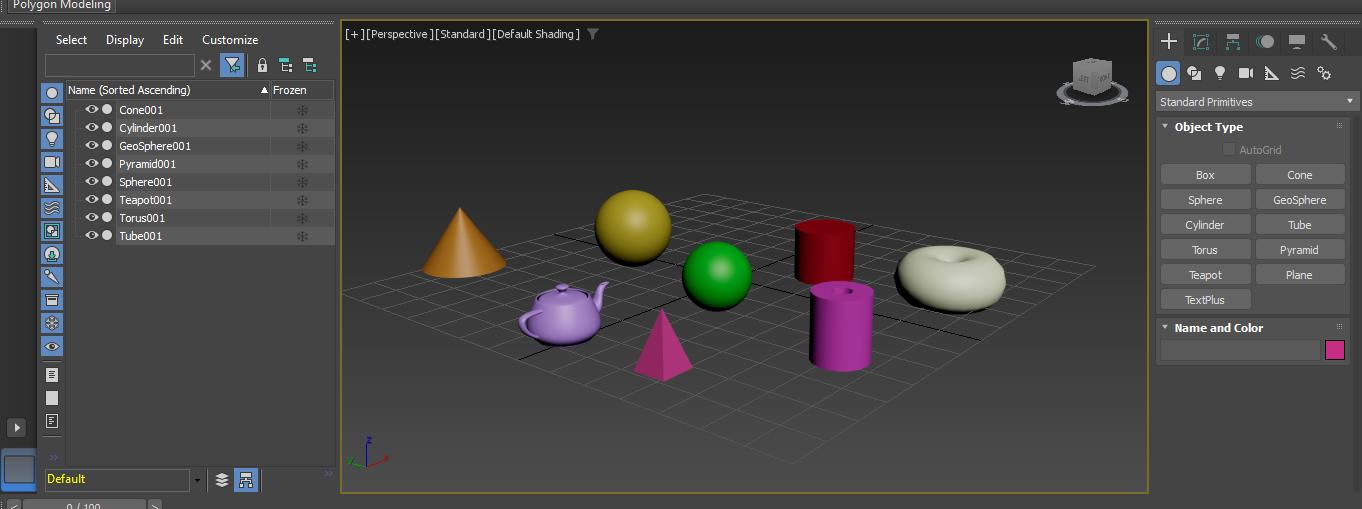Open the Default layer dropdown arrow
The image size is (1362, 509).
tap(197, 480)
